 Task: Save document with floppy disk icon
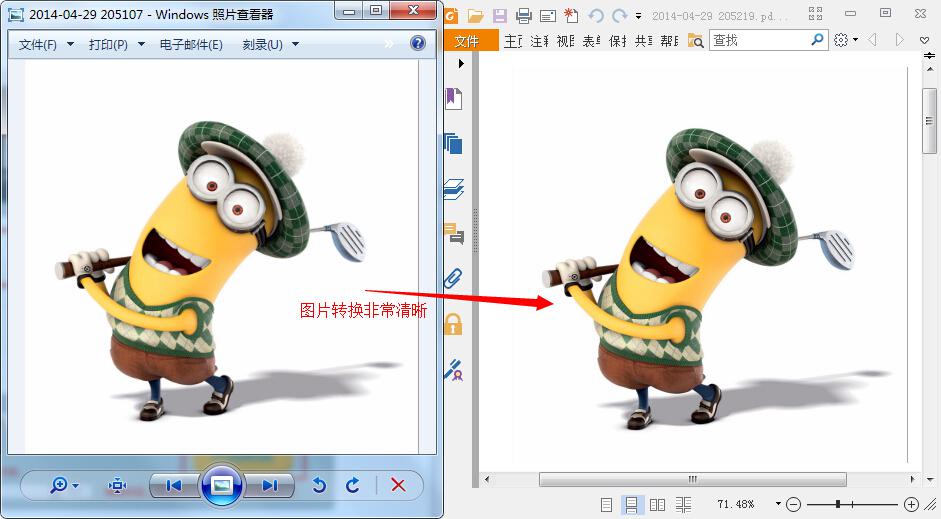point(499,16)
